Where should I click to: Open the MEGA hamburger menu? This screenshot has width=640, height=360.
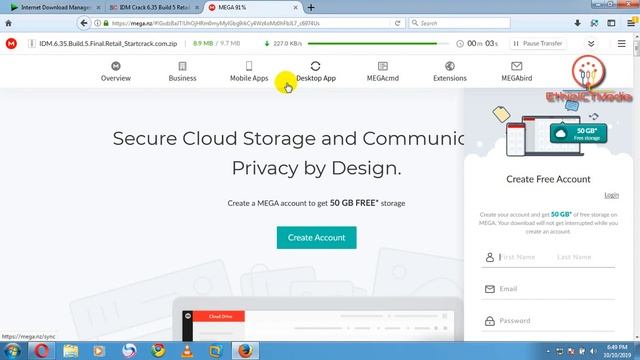click(622, 43)
